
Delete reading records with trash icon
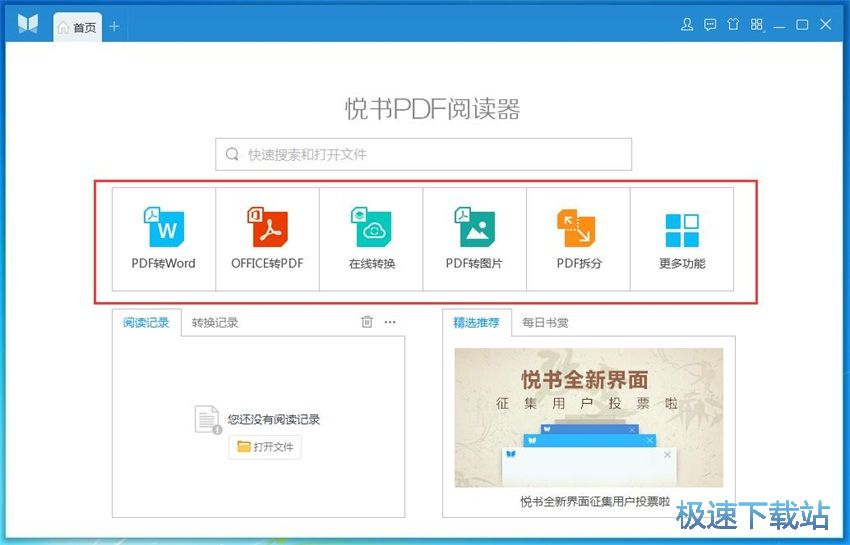point(367,322)
